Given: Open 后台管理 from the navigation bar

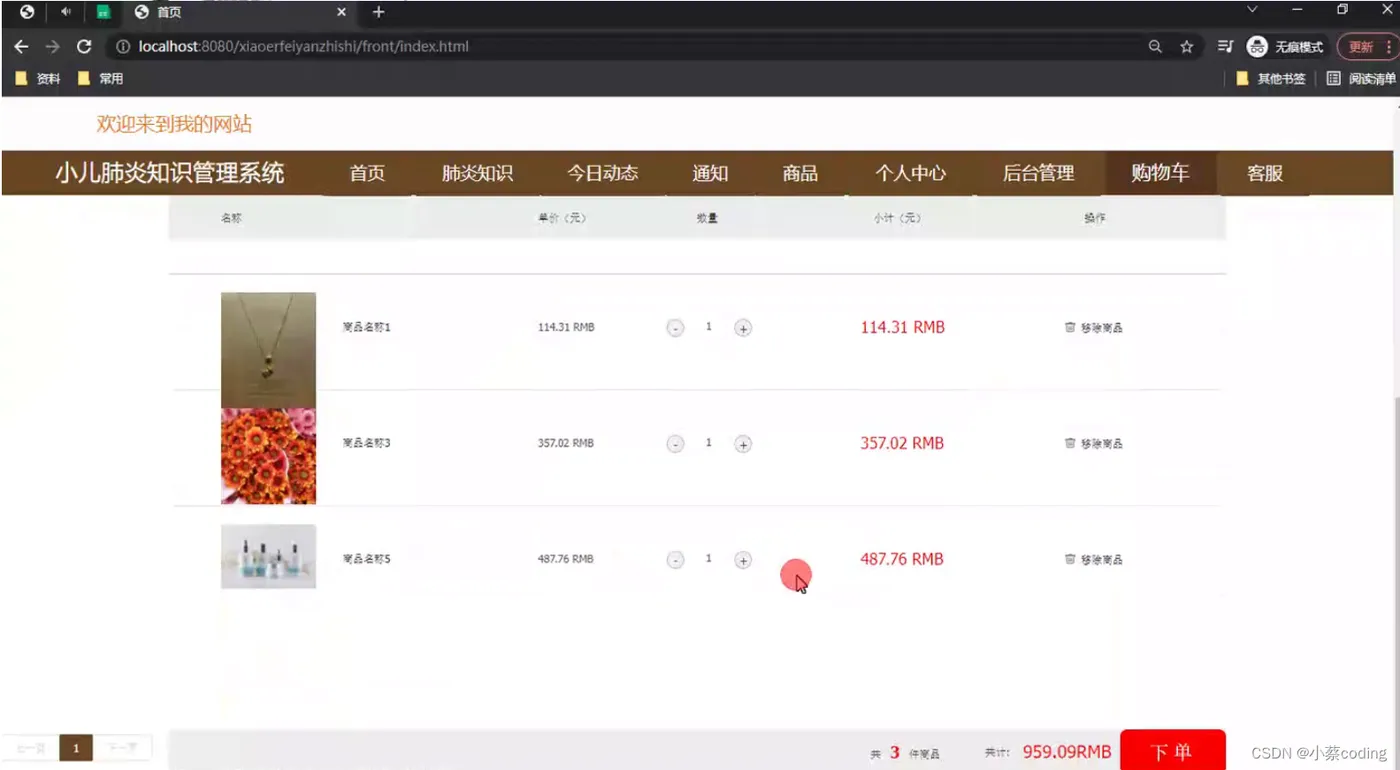Looking at the screenshot, I should [x=1038, y=173].
